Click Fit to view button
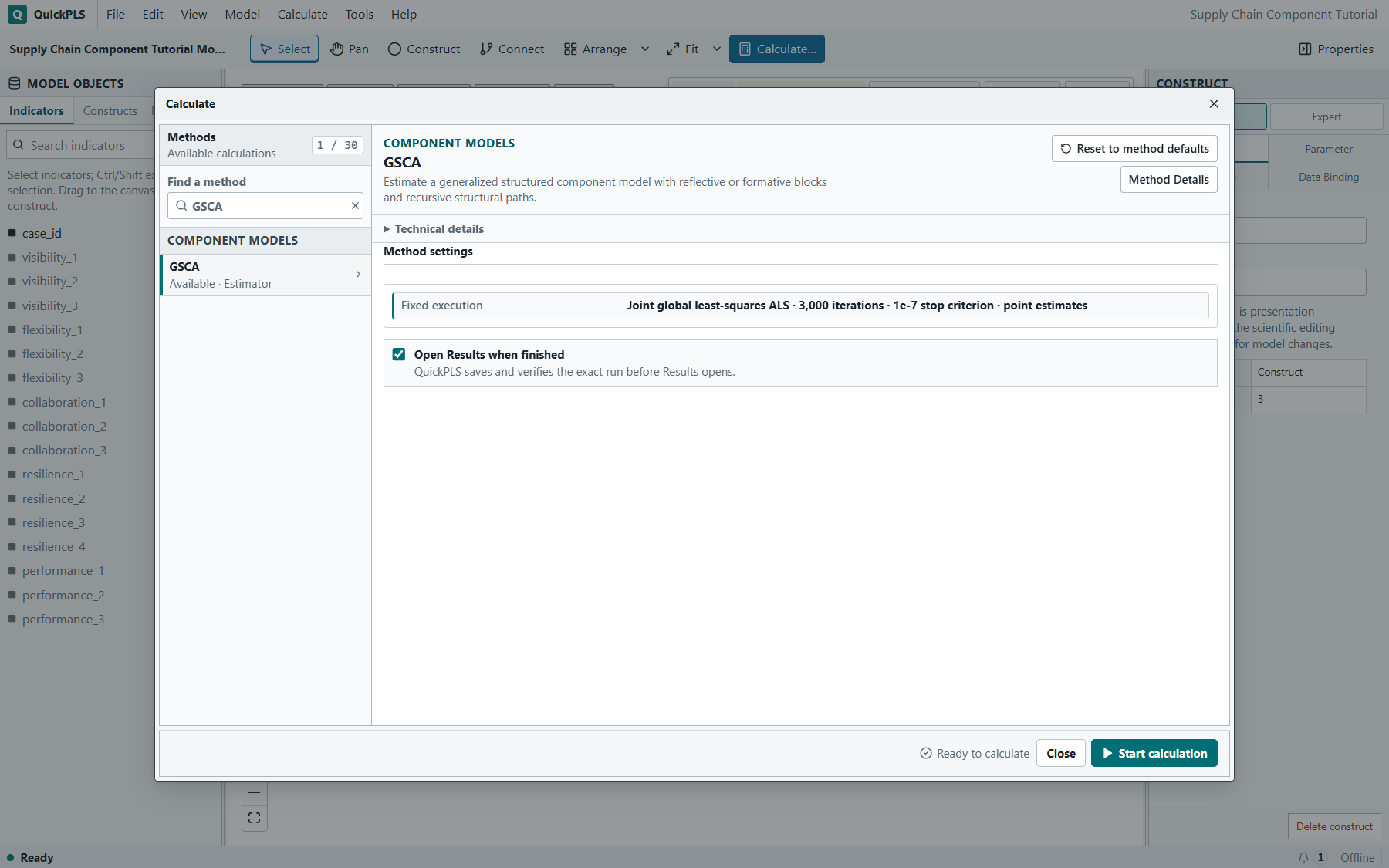 [x=683, y=49]
